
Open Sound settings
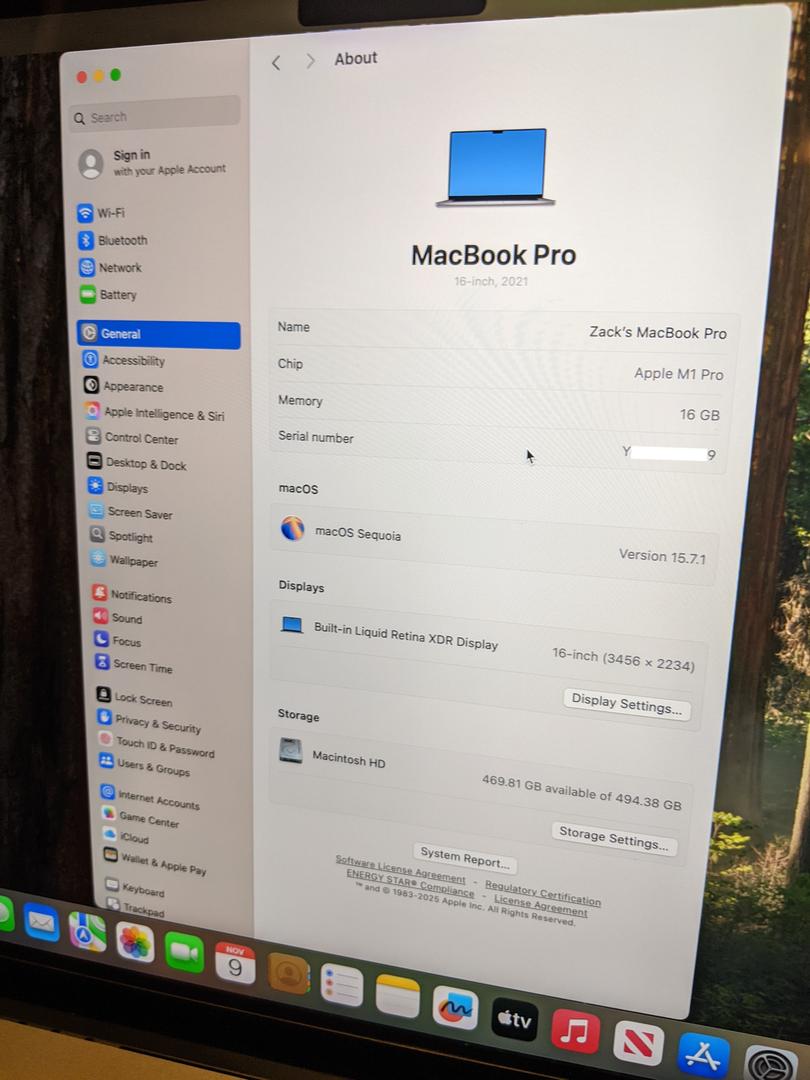[118, 618]
